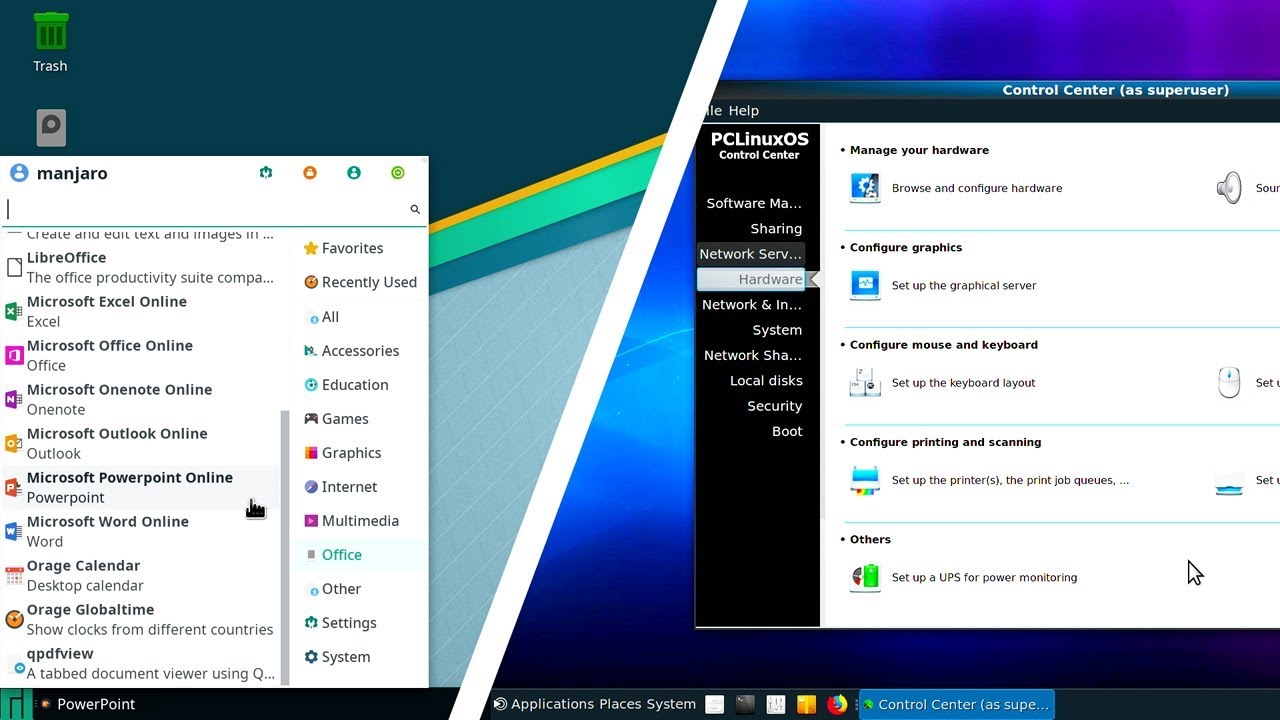Viewport: 1280px width, 720px height.
Task: Select Network Sharing in sidebar
Action: coord(753,355)
